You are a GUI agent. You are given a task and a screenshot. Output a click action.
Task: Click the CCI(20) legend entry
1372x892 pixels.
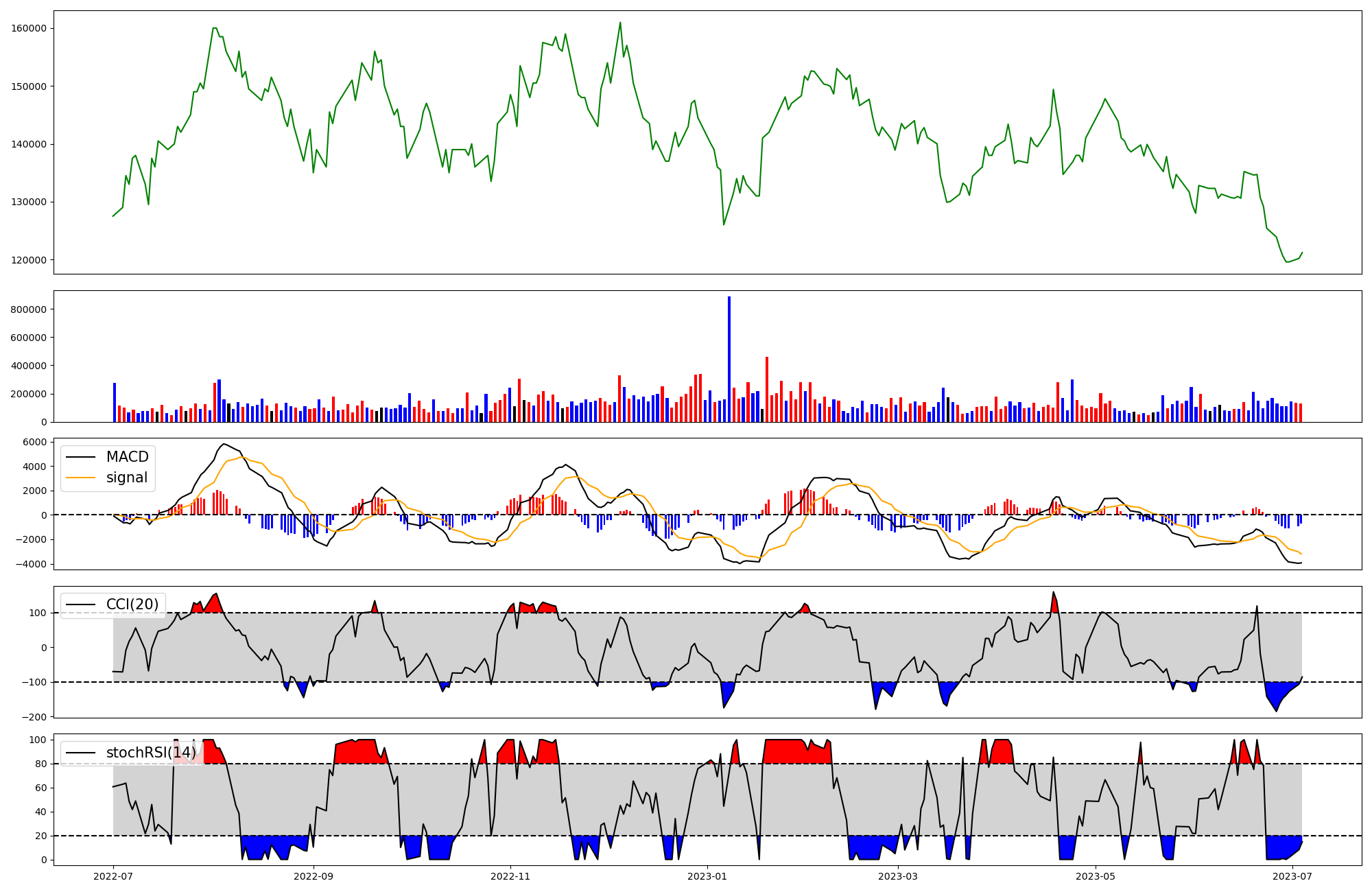[x=132, y=605]
